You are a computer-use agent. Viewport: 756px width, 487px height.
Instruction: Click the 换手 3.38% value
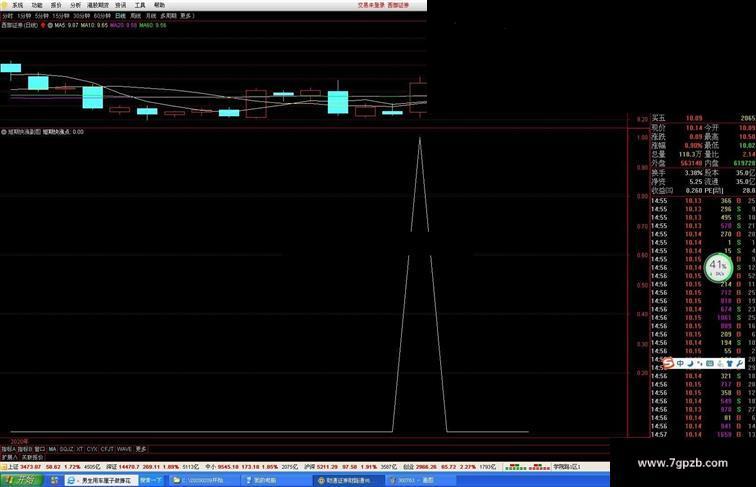(692, 173)
